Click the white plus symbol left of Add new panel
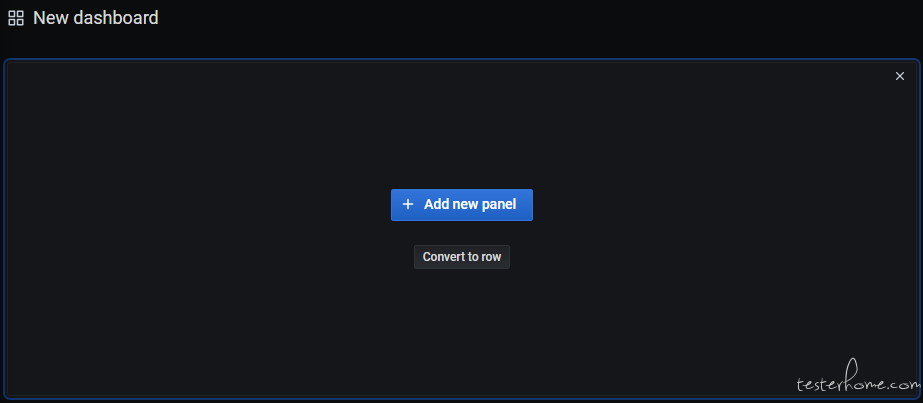This screenshot has width=923, height=403. 407,204
